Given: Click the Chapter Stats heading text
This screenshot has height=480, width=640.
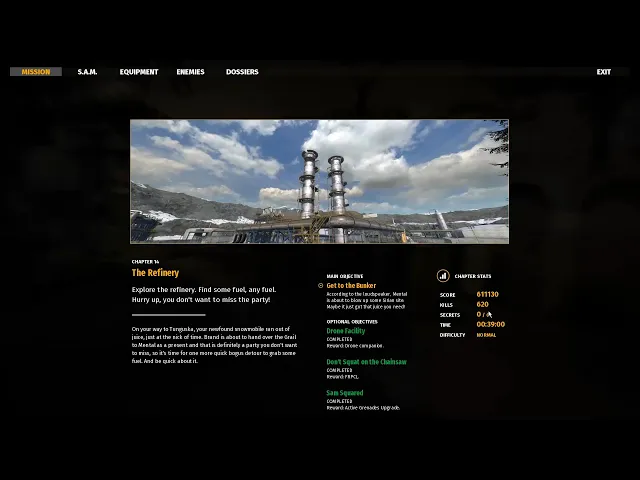Looking at the screenshot, I should click(x=473, y=276).
